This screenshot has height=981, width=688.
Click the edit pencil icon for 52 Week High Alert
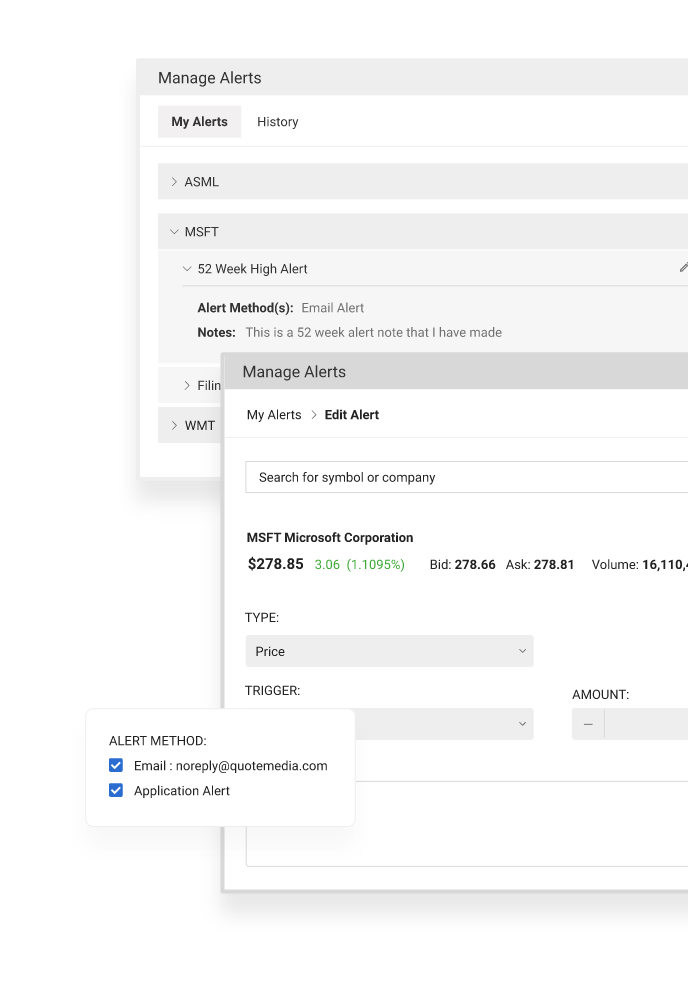683,268
